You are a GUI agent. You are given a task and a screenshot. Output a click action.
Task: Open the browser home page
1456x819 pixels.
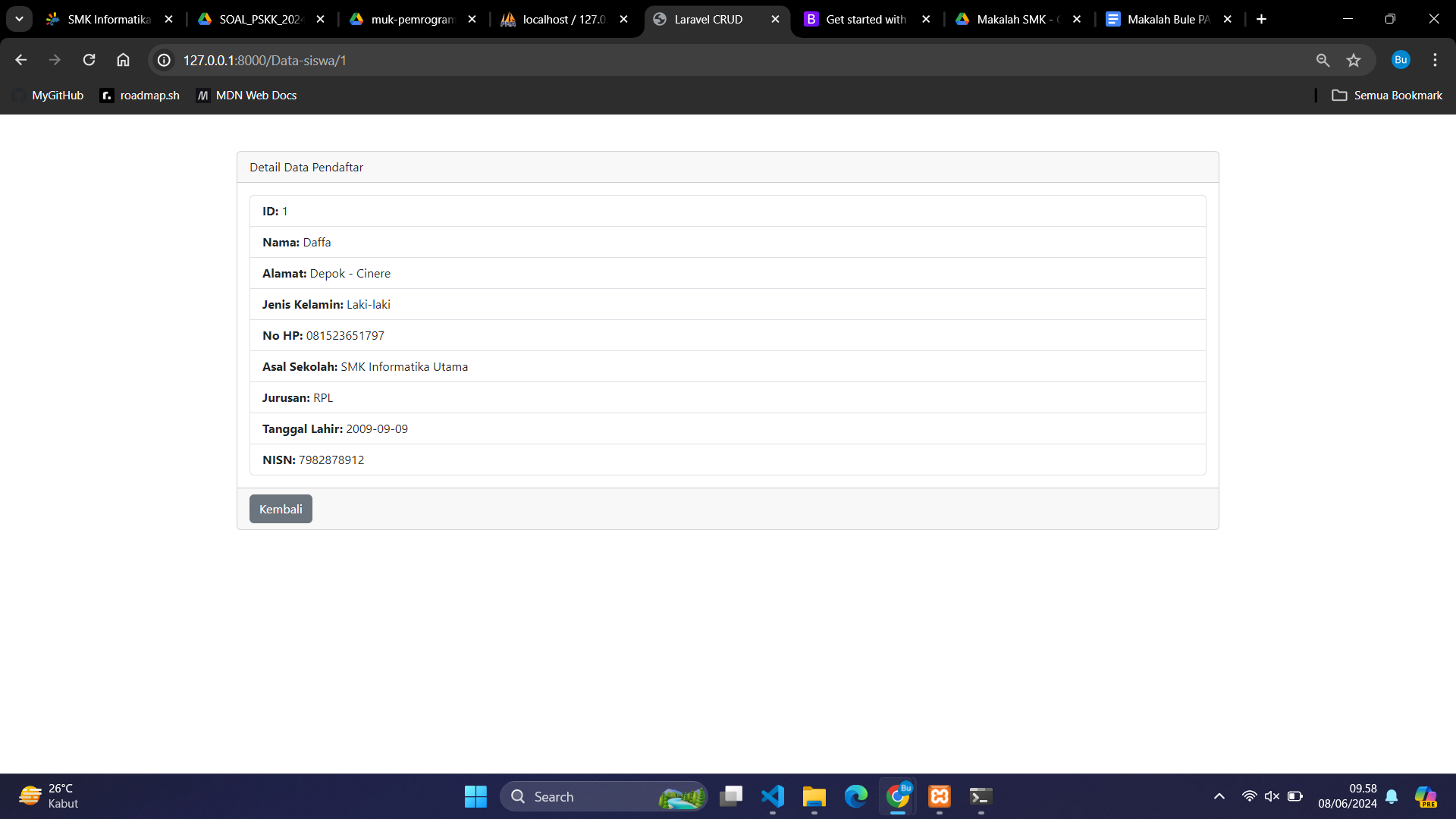[123, 60]
